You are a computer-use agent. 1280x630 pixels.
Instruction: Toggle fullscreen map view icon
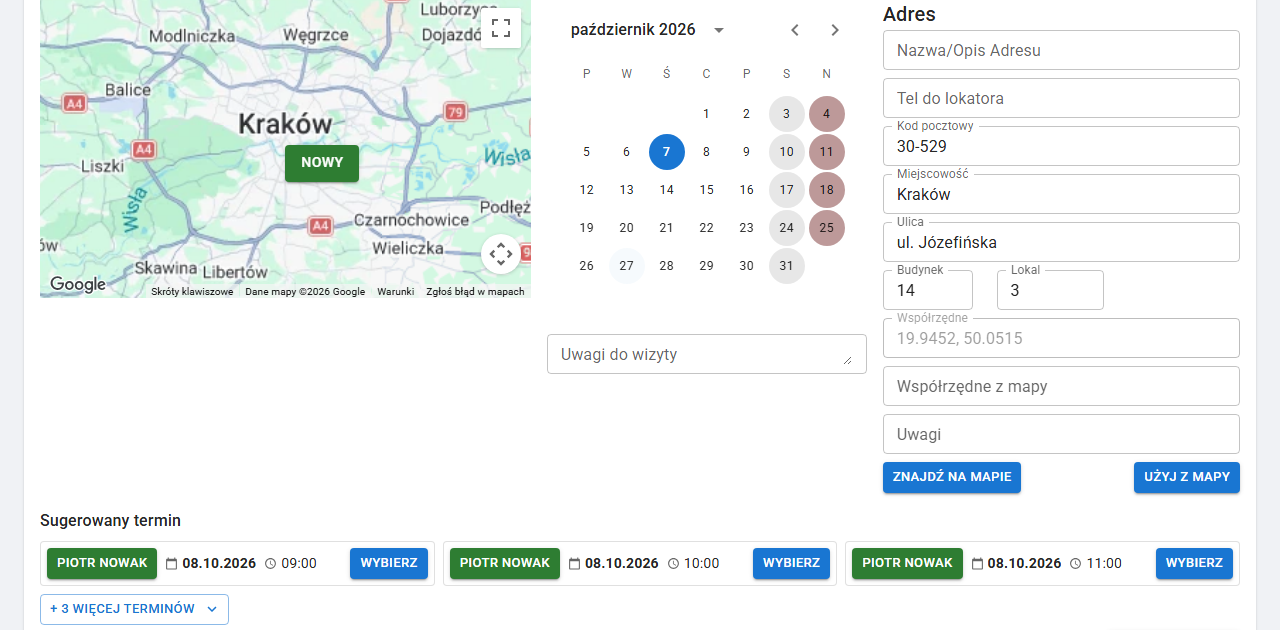[x=501, y=28]
